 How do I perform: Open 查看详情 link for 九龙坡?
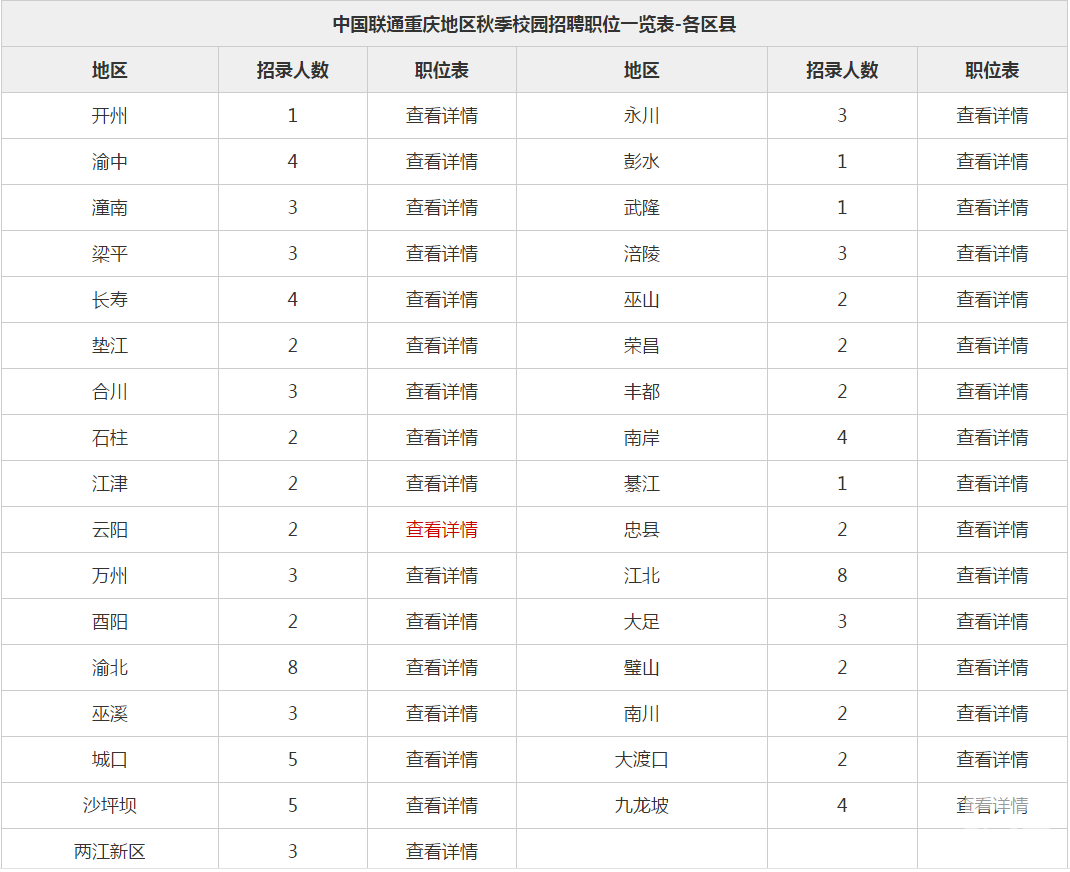tap(992, 806)
